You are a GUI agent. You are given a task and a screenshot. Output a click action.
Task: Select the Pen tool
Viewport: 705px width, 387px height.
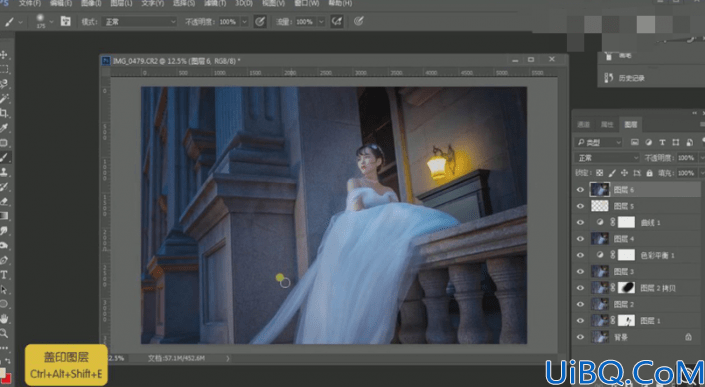coord(4,260)
